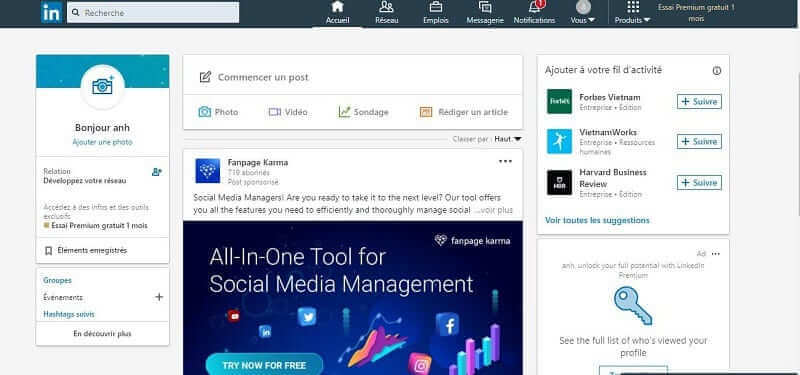800x375 pixels.
Task: Open VietnamWorks company name
Action: [x=608, y=133]
